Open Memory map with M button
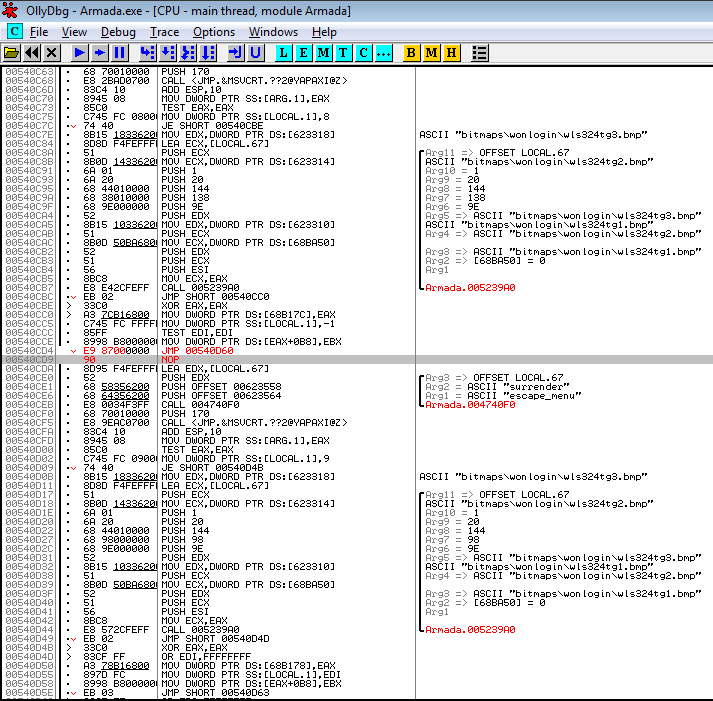Viewport: 713px width, 701px height. (x=323, y=52)
